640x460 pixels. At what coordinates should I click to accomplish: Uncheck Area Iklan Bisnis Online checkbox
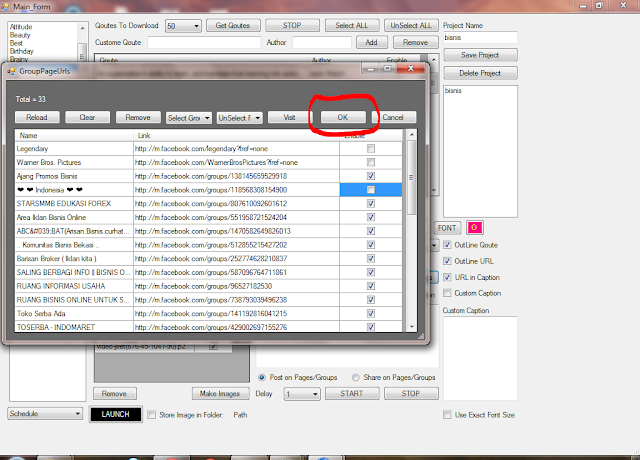(x=371, y=217)
